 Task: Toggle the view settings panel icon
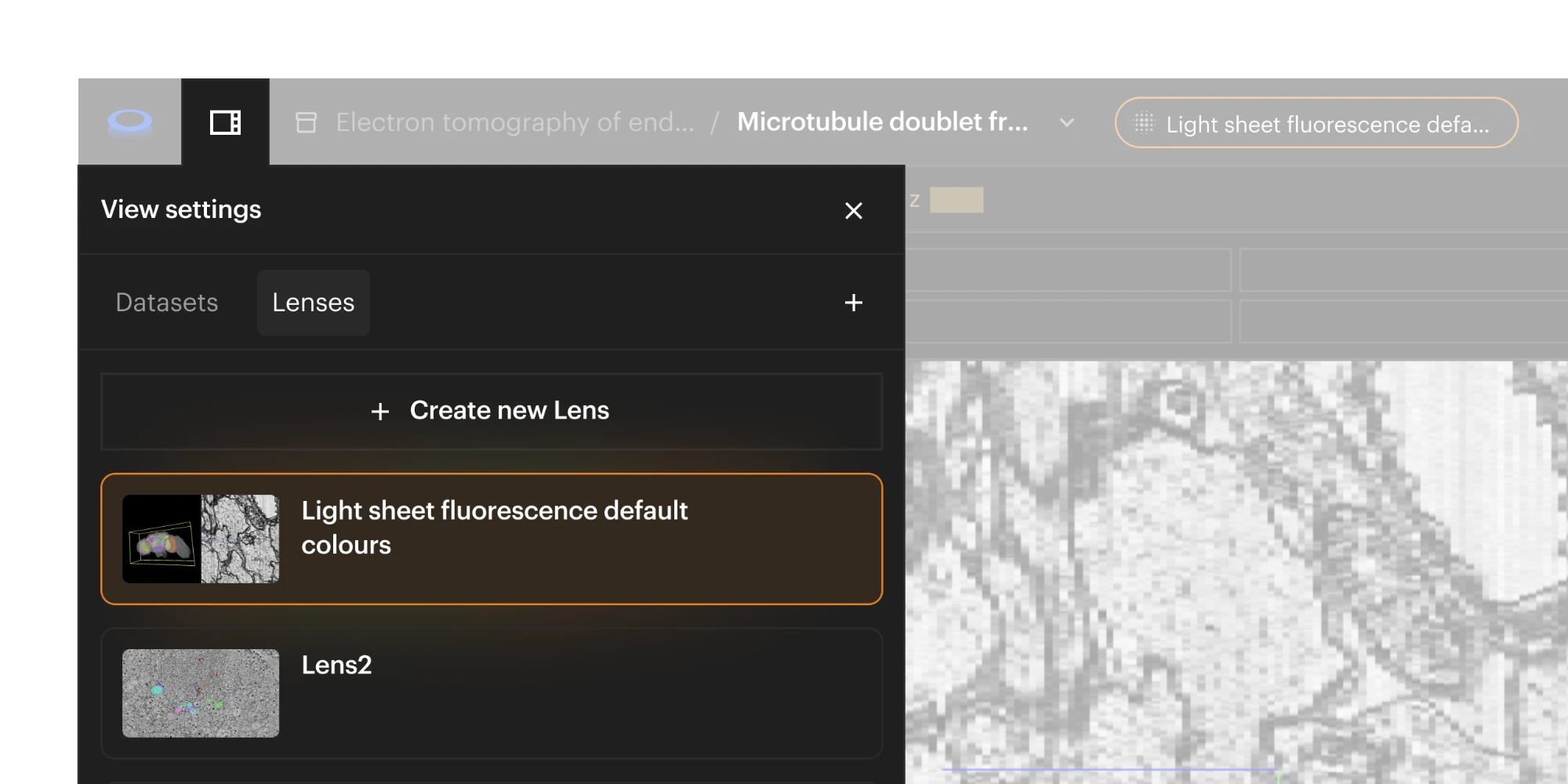click(x=226, y=122)
